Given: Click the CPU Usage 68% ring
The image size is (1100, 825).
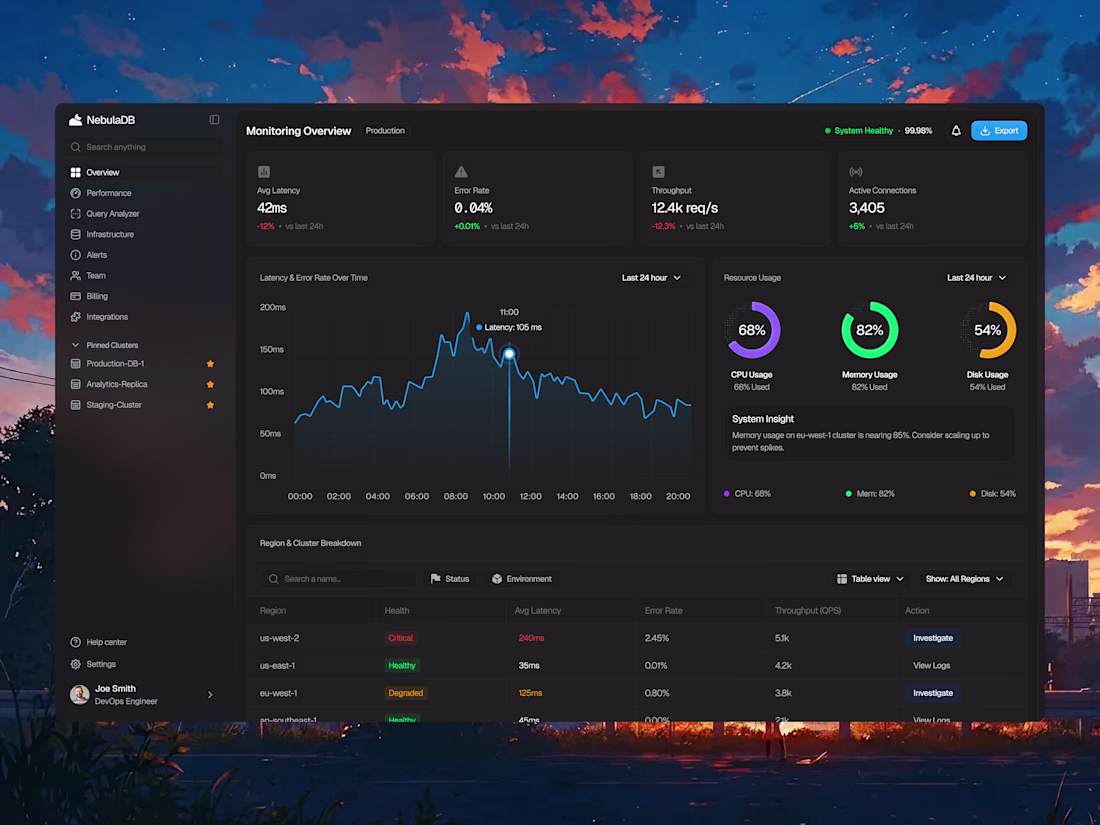Looking at the screenshot, I should [x=752, y=330].
